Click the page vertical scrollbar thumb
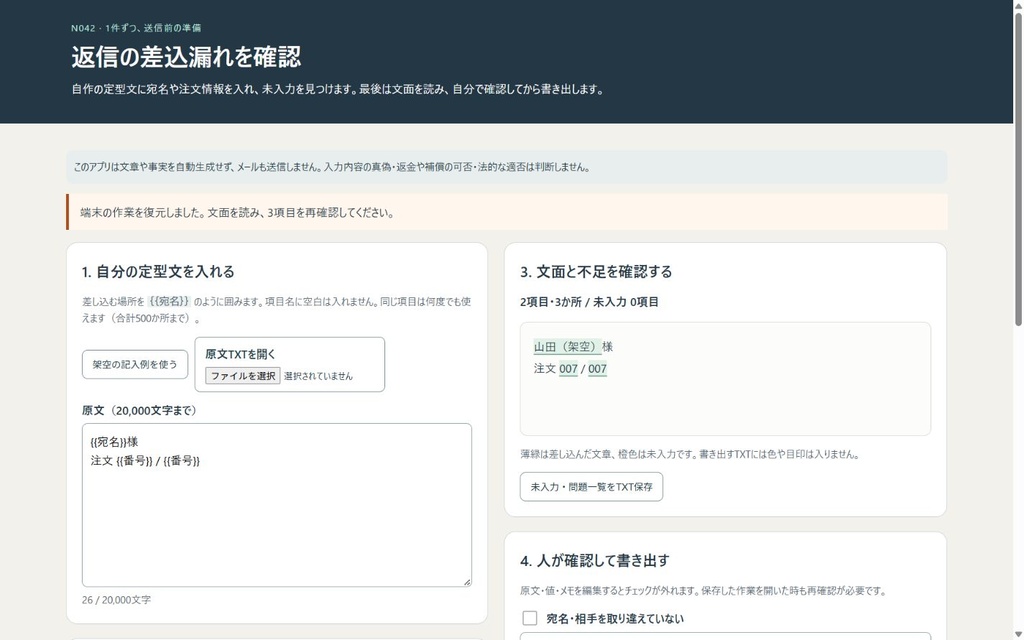1024x640 pixels. pyautogui.click(x=1018, y=168)
